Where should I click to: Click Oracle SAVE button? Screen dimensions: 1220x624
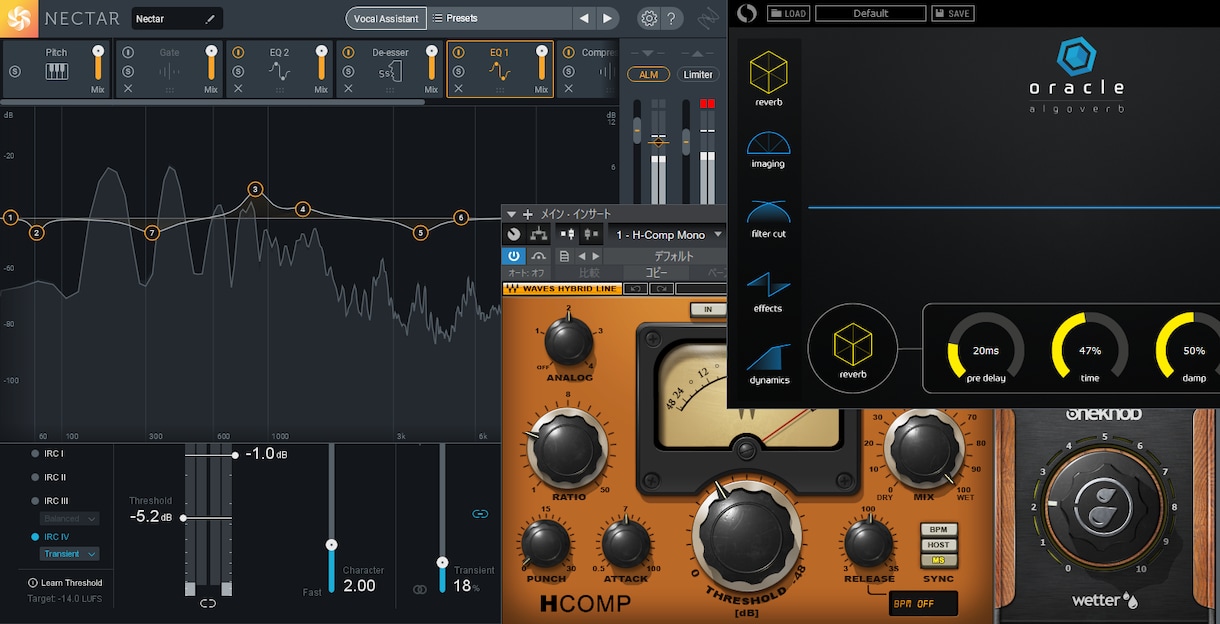(952, 13)
